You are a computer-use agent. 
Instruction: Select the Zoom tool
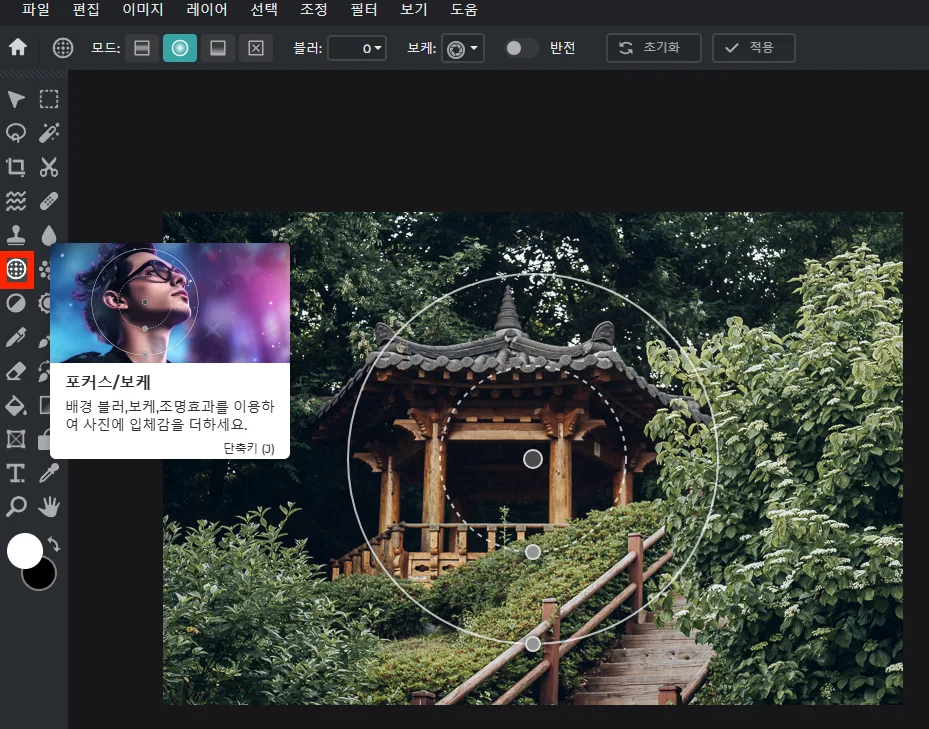click(14, 507)
